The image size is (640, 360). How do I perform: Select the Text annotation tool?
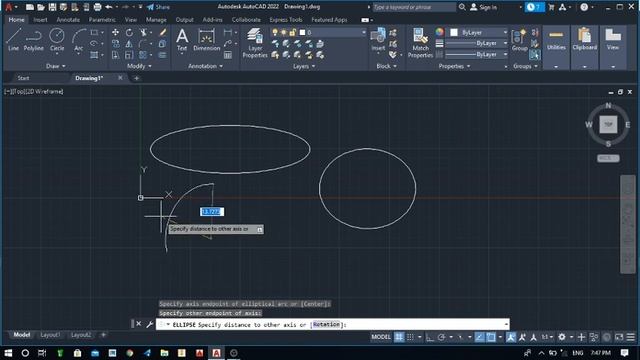[182, 40]
